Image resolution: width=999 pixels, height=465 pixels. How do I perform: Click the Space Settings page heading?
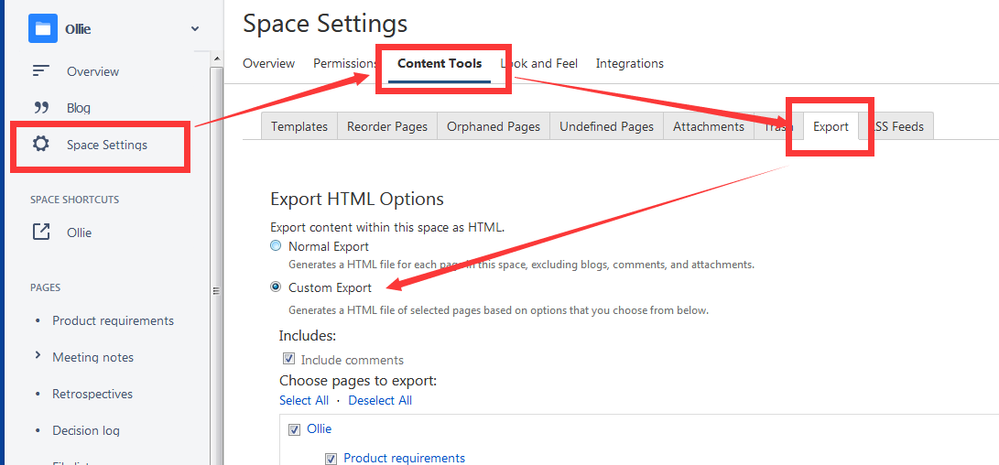325,24
